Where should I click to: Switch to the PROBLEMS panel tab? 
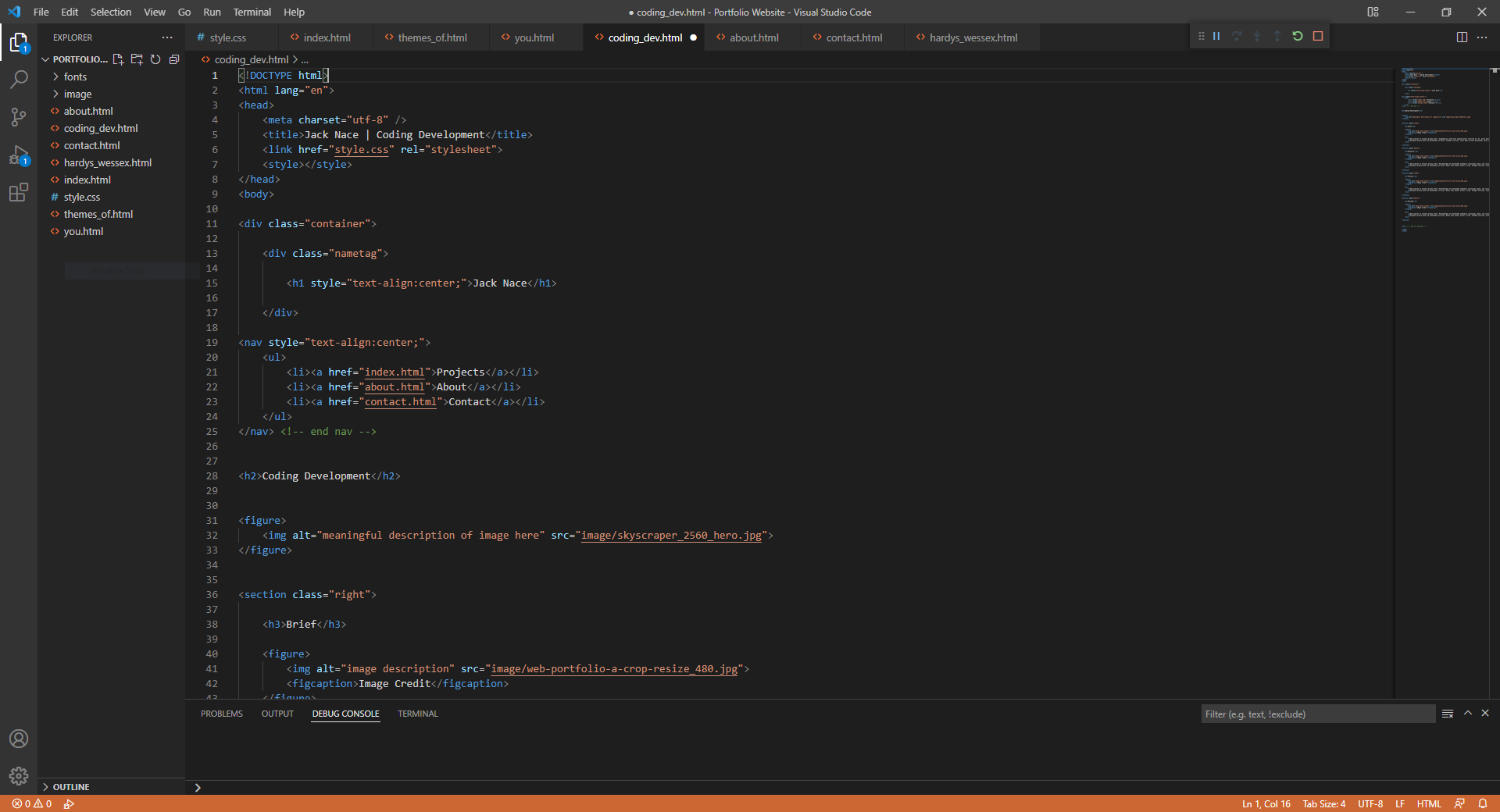click(222, 714)
